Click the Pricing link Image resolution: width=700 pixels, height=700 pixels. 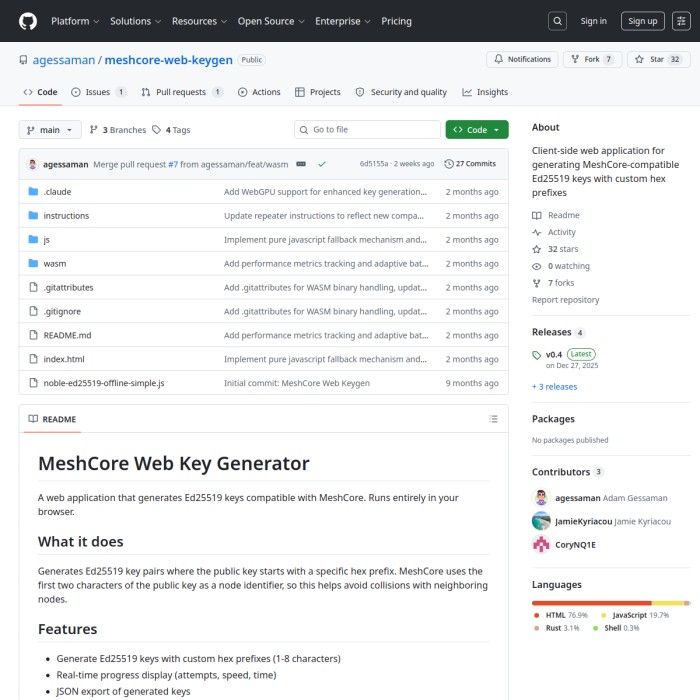coord(396,21)
